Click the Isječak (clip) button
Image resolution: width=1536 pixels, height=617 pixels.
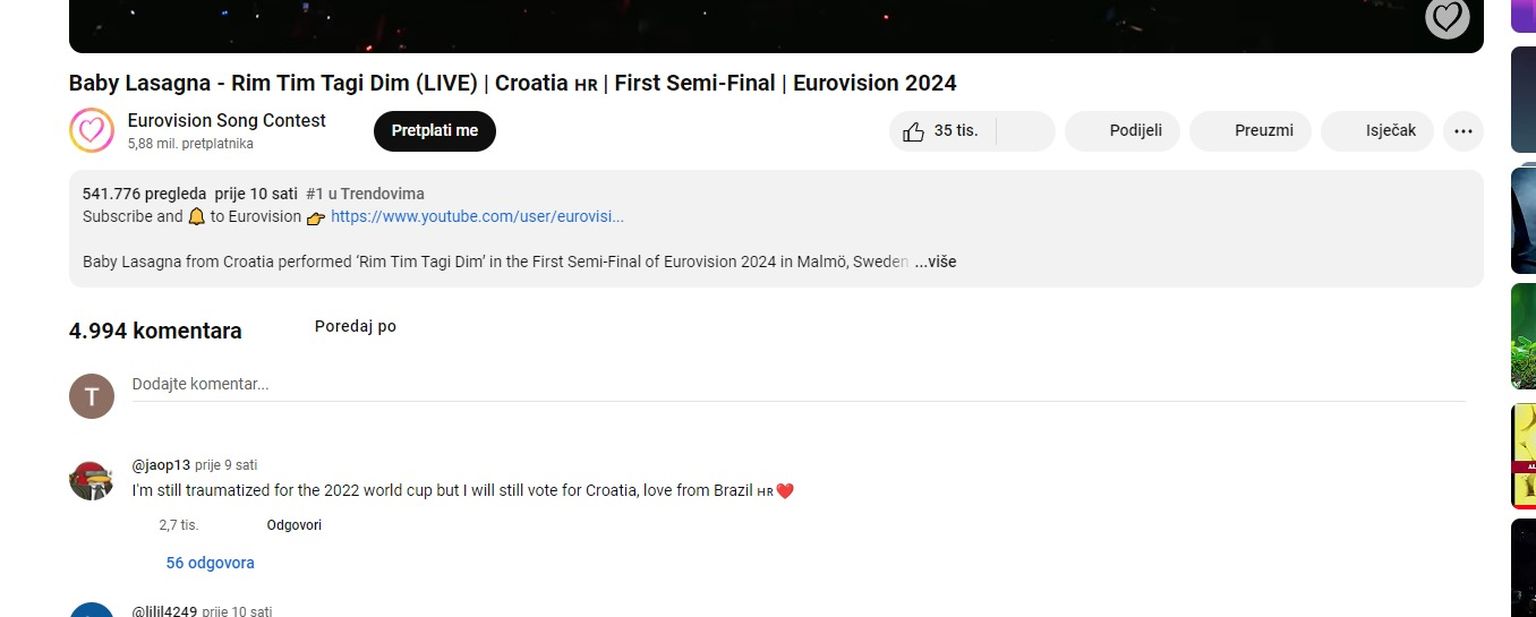click(x=1378, y=131)
